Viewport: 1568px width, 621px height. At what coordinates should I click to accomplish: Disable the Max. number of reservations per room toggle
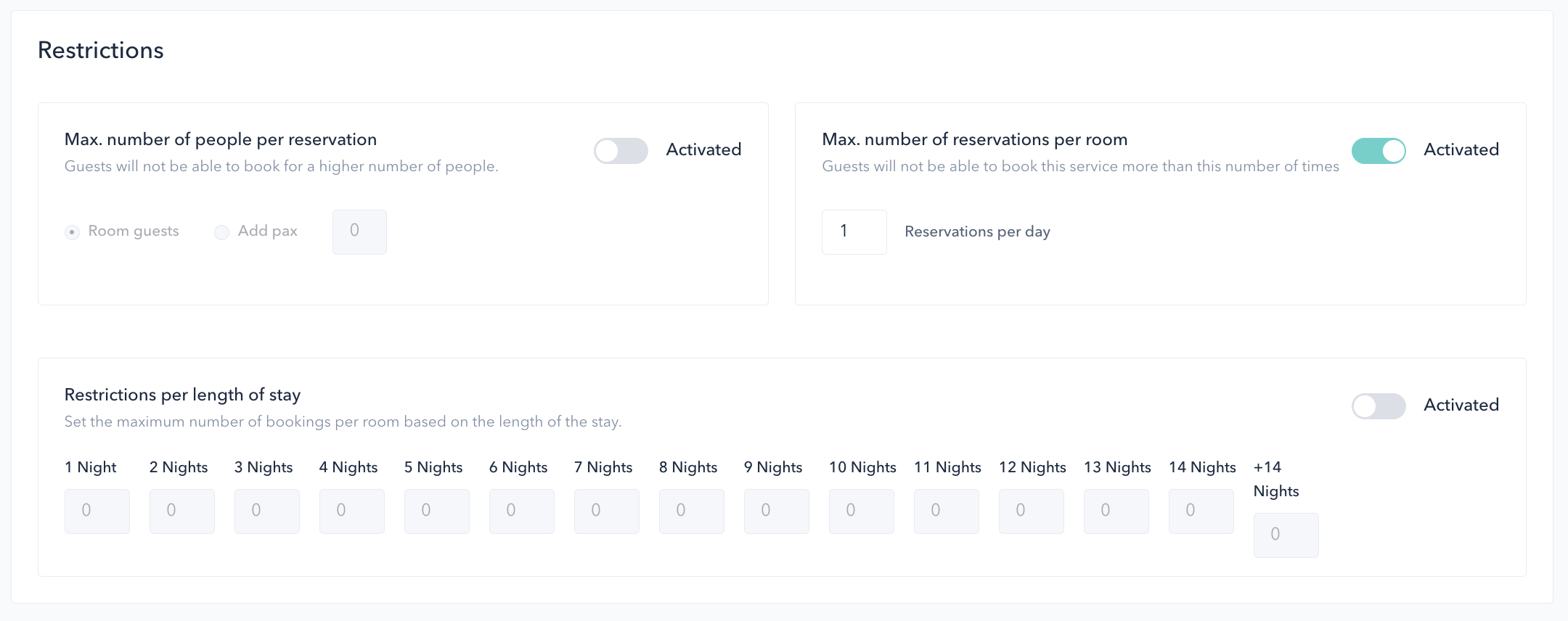(x=1378, y=151)
